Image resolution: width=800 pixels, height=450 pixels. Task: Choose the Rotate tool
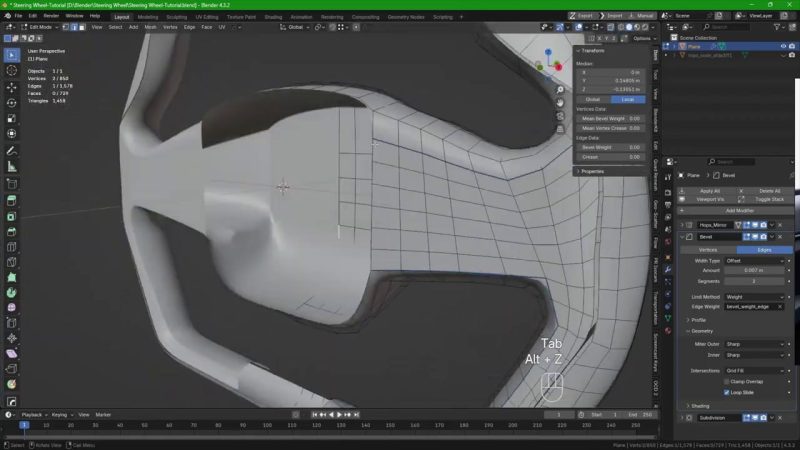pos(11,102)
